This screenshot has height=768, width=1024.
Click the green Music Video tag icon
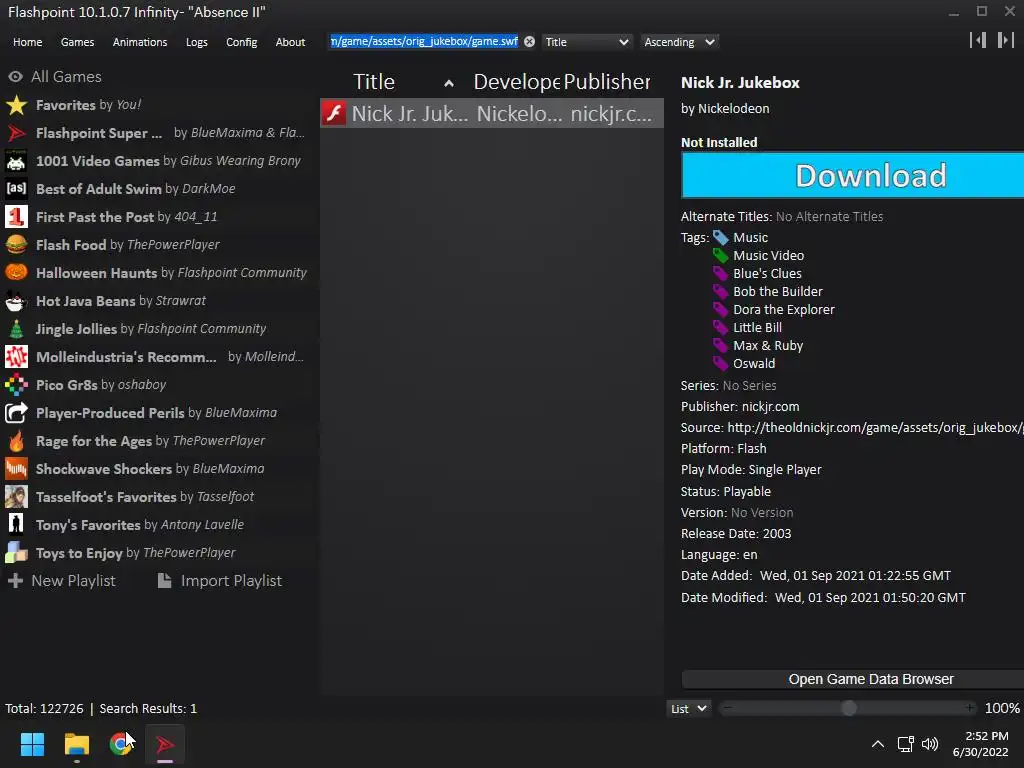pos(720,255)
